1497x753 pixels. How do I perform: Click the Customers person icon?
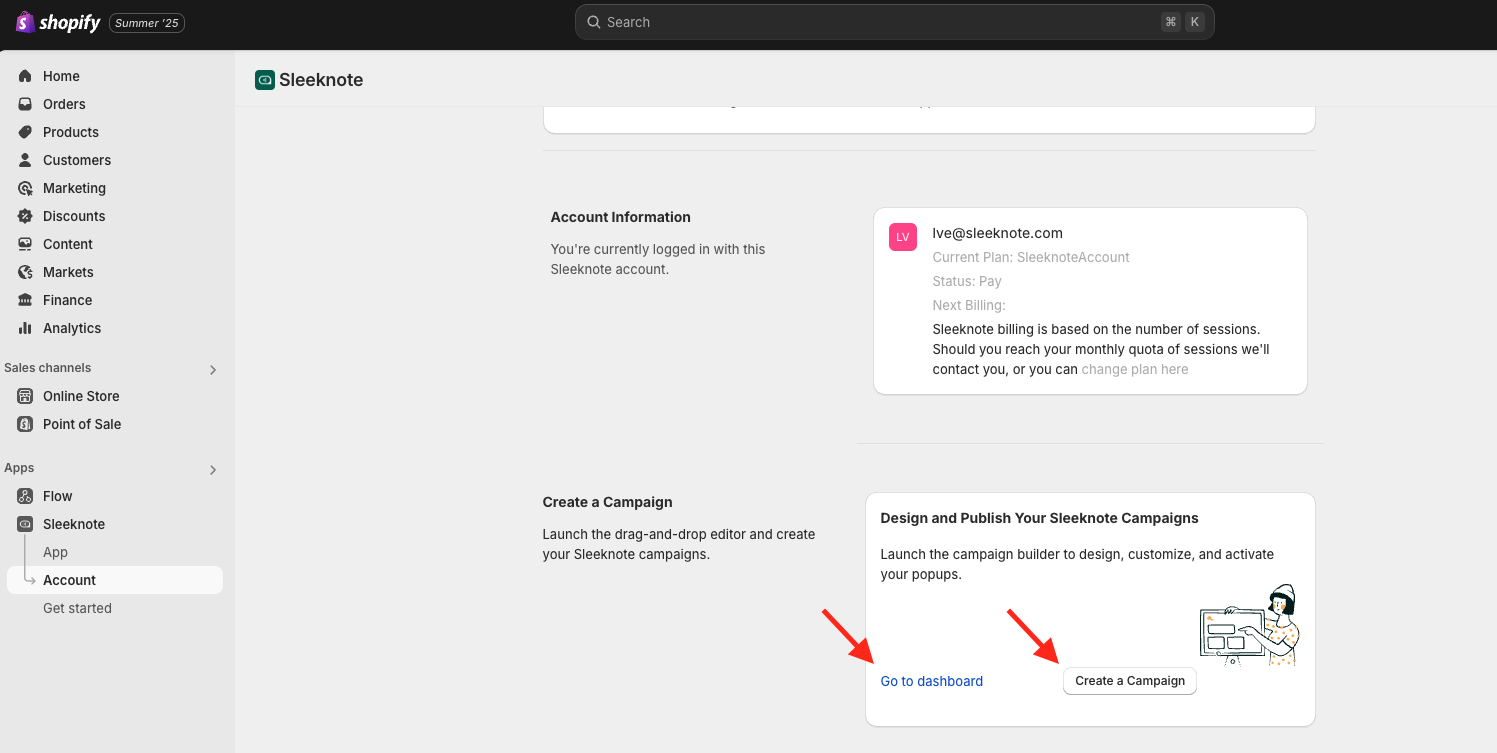tap(25, 160)
